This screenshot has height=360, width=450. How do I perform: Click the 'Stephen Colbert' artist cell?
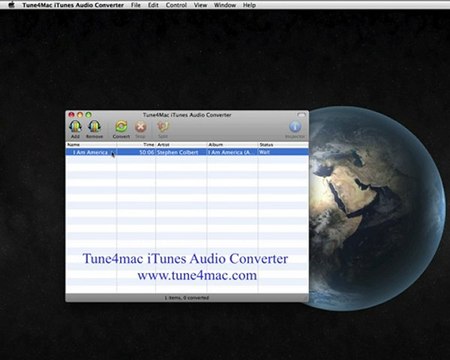(x=181, y=152)
